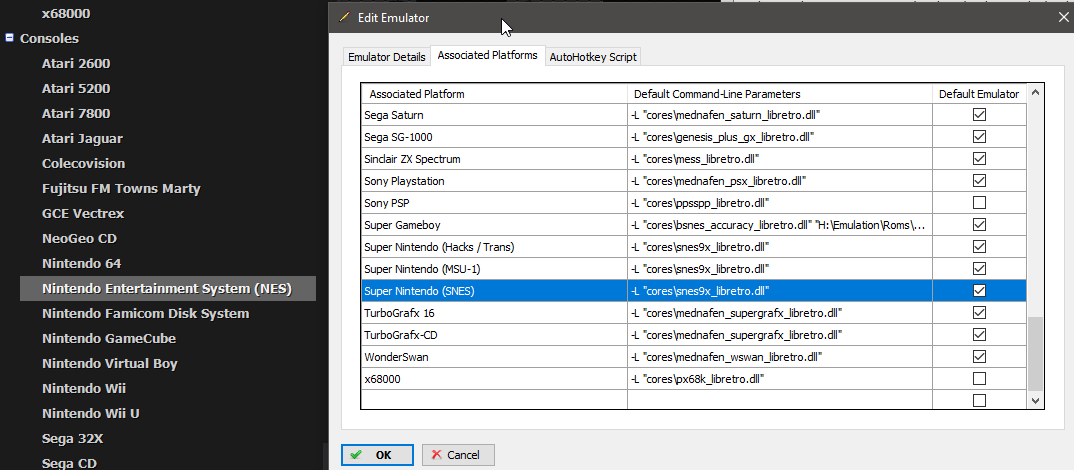This screenshot has width=1074, height=470.
Task: Select the x68000 platform cell in table
Action: pos(495,378)
